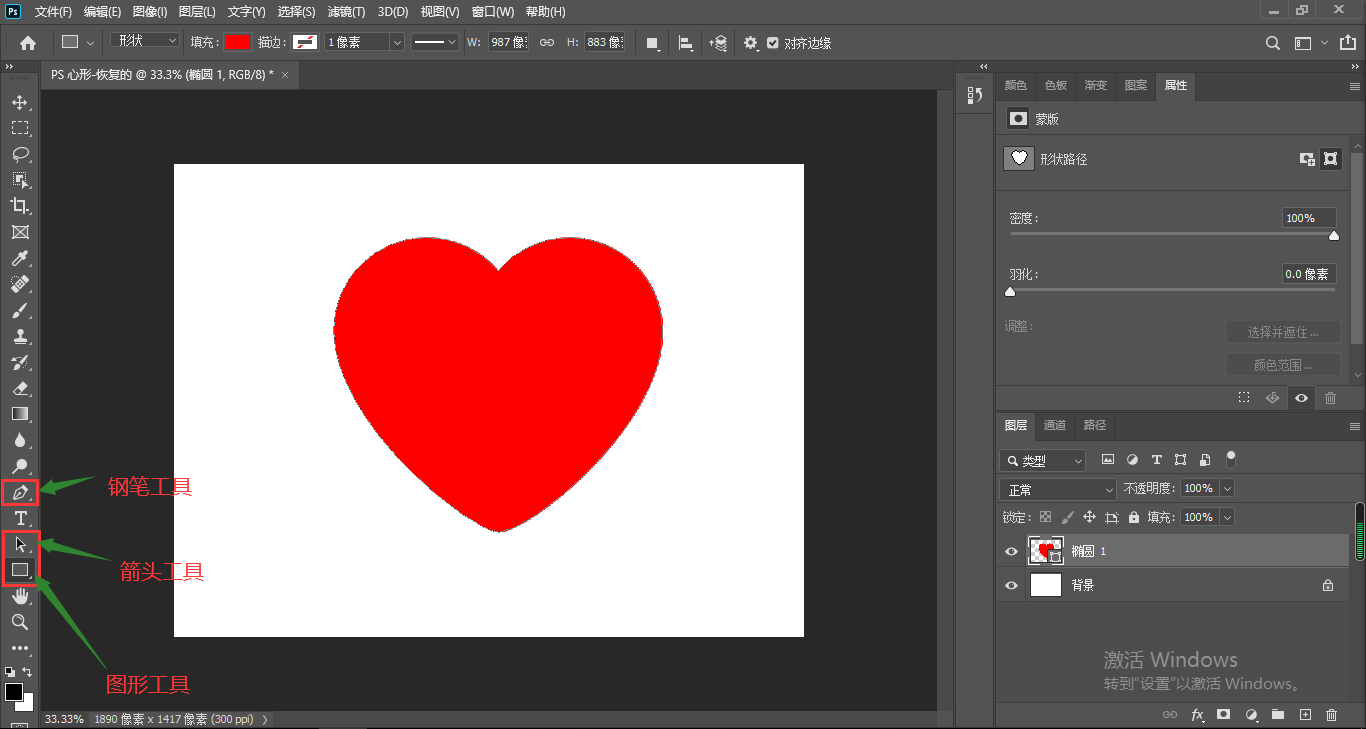The image size is (1366, 729).
Task: Delete layer with trash icon
Action: [x=1331, y=715]
